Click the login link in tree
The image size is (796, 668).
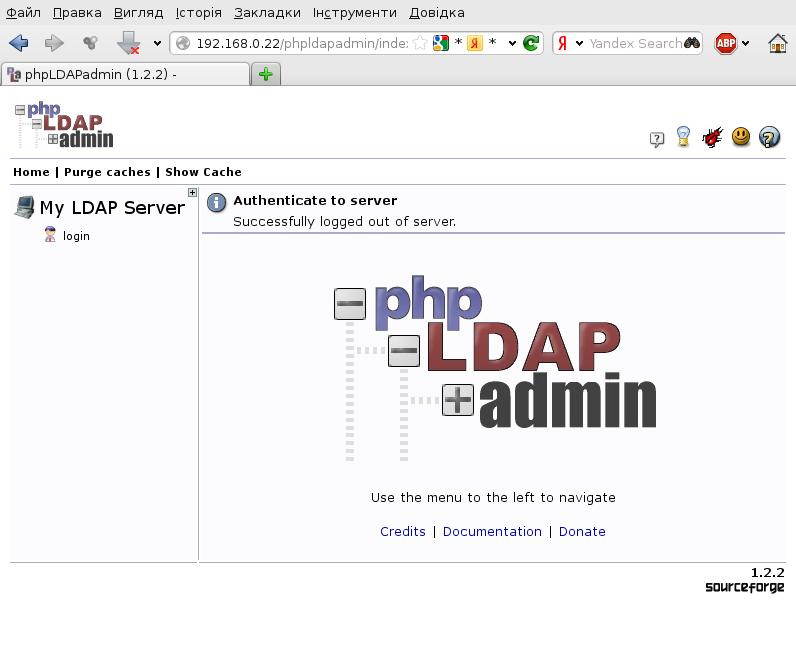coord(76,236)
